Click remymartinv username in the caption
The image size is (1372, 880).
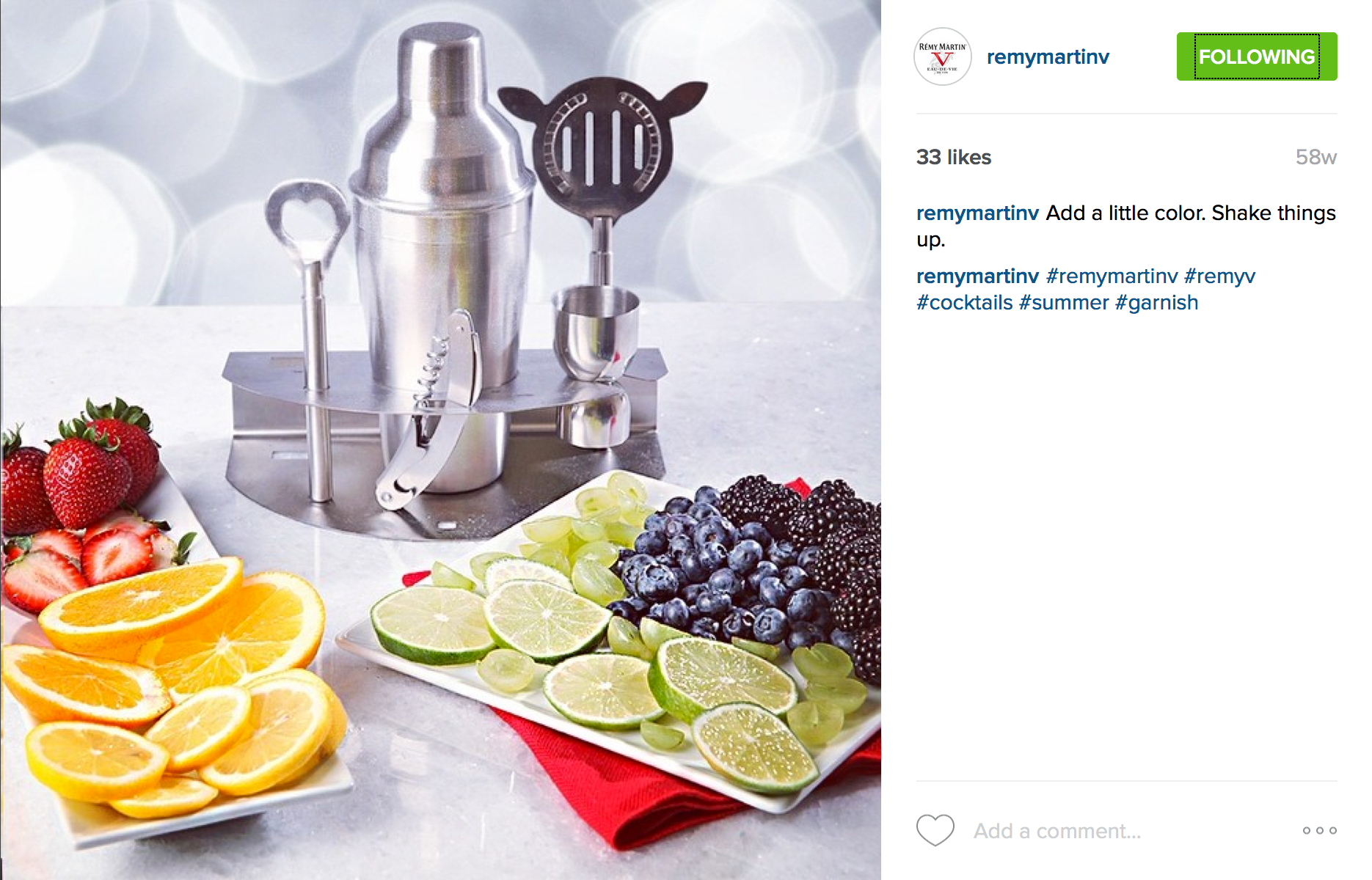pyautogui.click(x=977, y=213)
